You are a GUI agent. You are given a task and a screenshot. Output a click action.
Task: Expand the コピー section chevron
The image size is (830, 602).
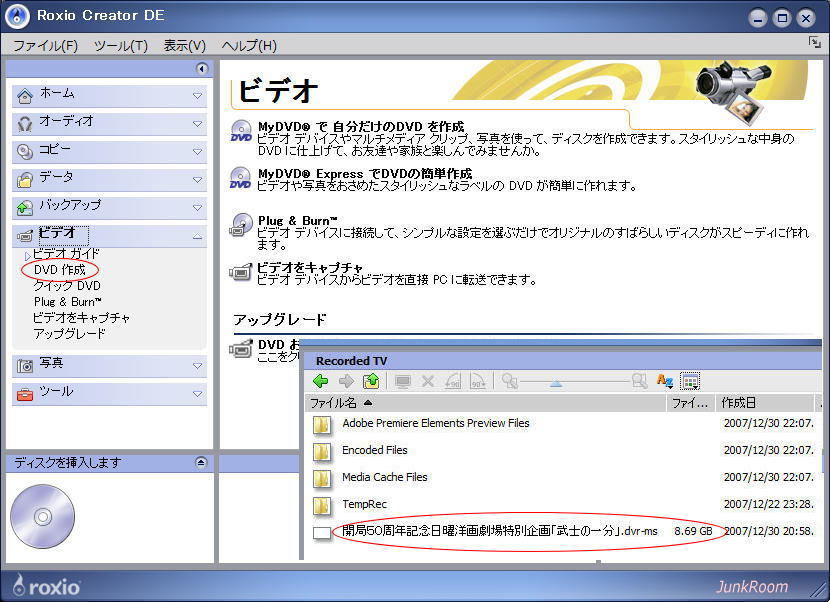tap(197, 152)
